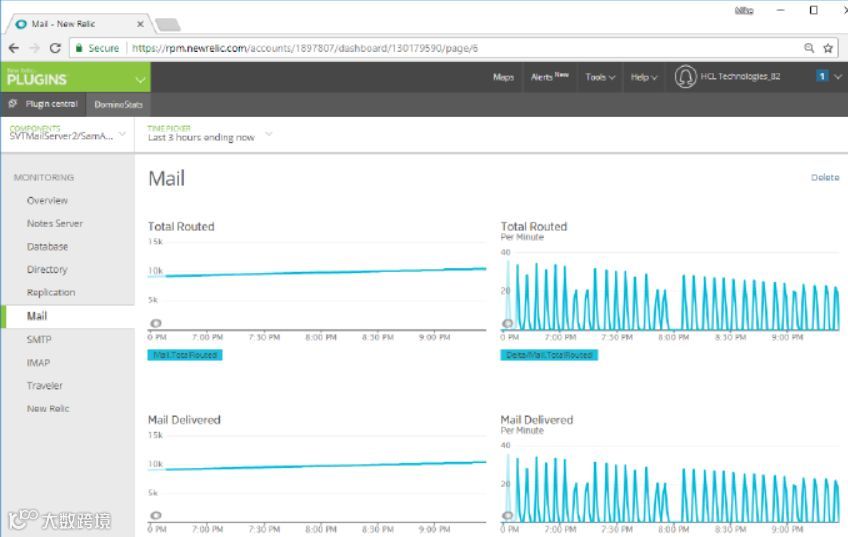
Task: Reload the page with refresh icon
Action: point(55,48)
